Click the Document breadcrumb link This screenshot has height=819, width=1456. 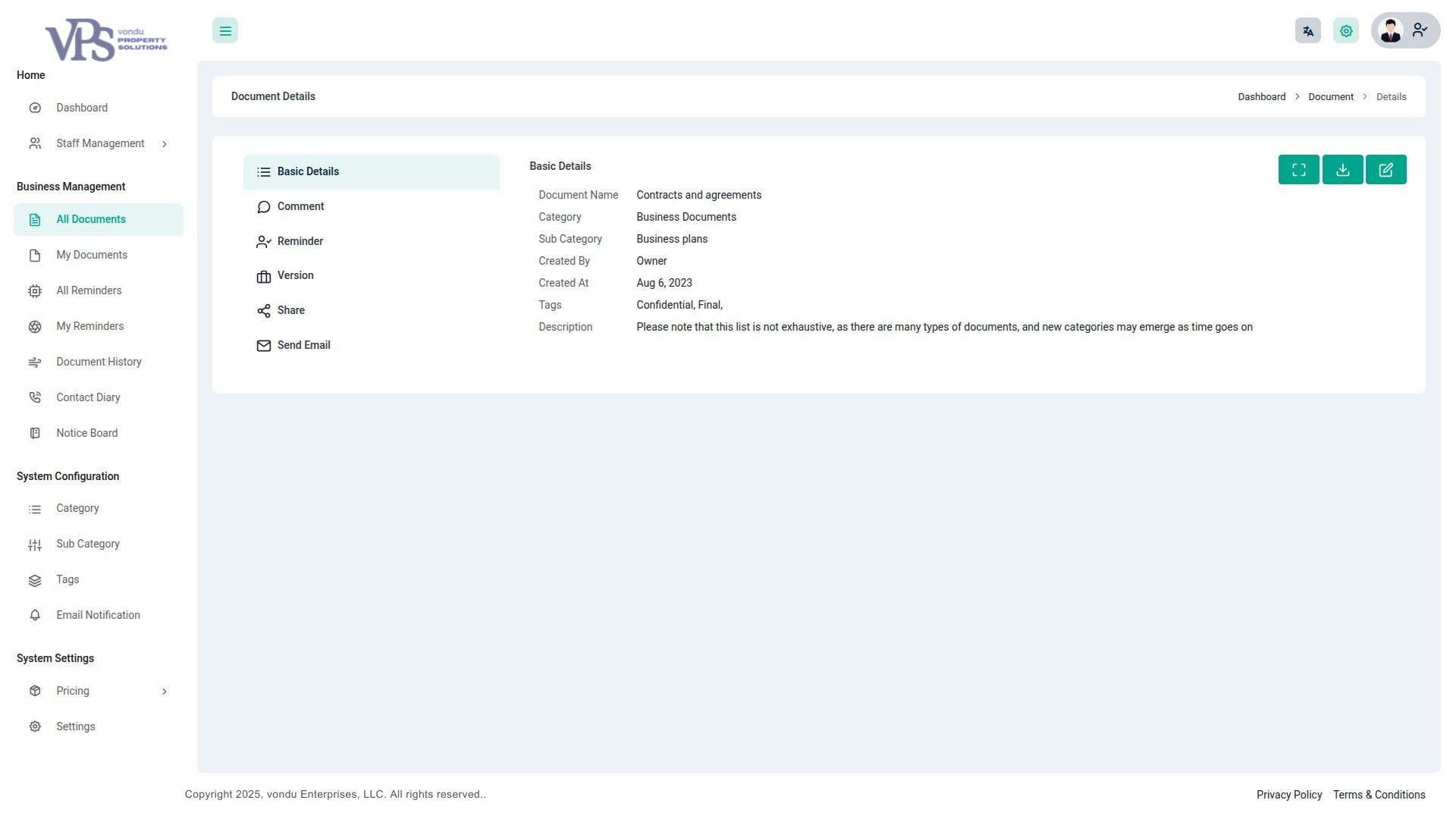[1330, 97]
